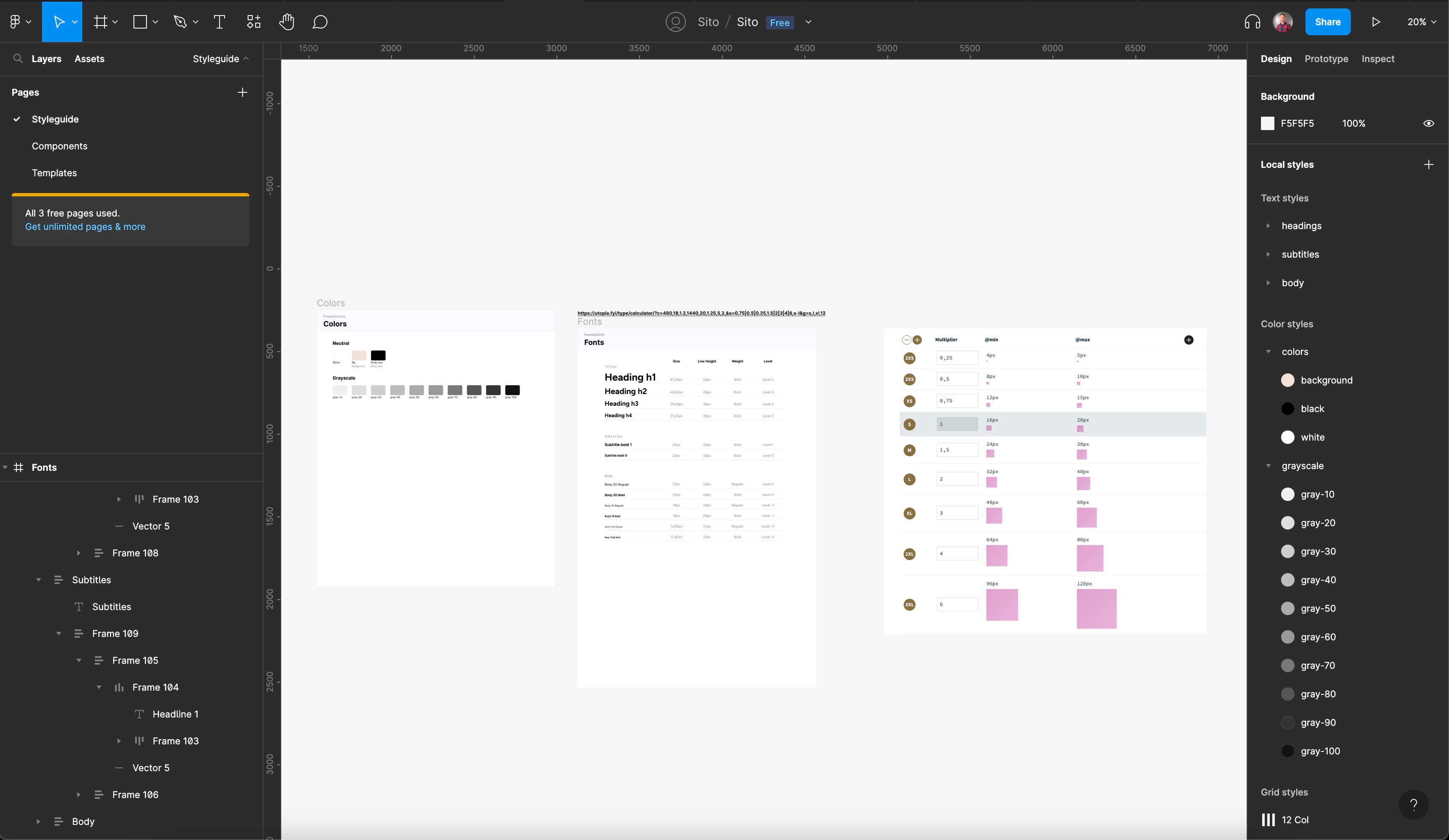Screen dimensions: 1449x840
Task: Click the Play/Preview button
Action: pos(1377,22)
